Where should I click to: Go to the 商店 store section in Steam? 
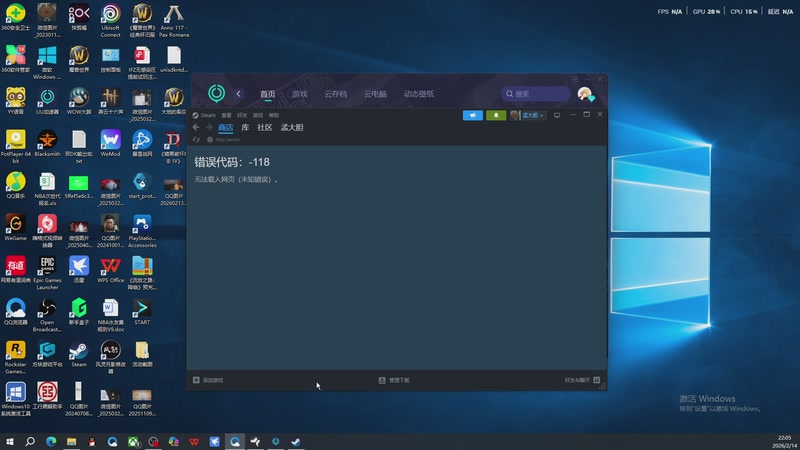(x=226, y=128)
